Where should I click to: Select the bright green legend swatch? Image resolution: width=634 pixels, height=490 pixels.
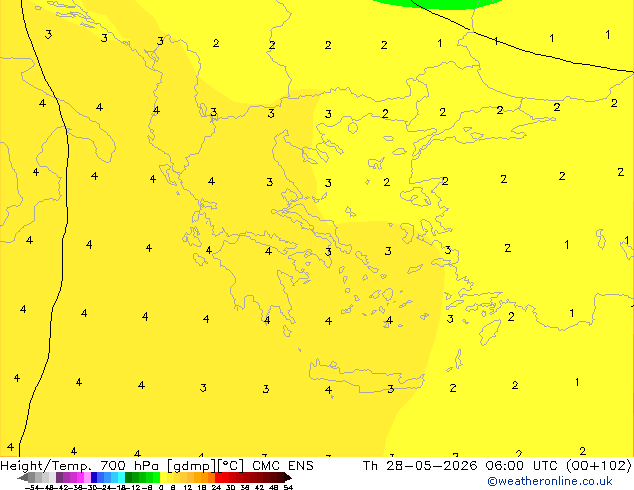pos(156,477)
